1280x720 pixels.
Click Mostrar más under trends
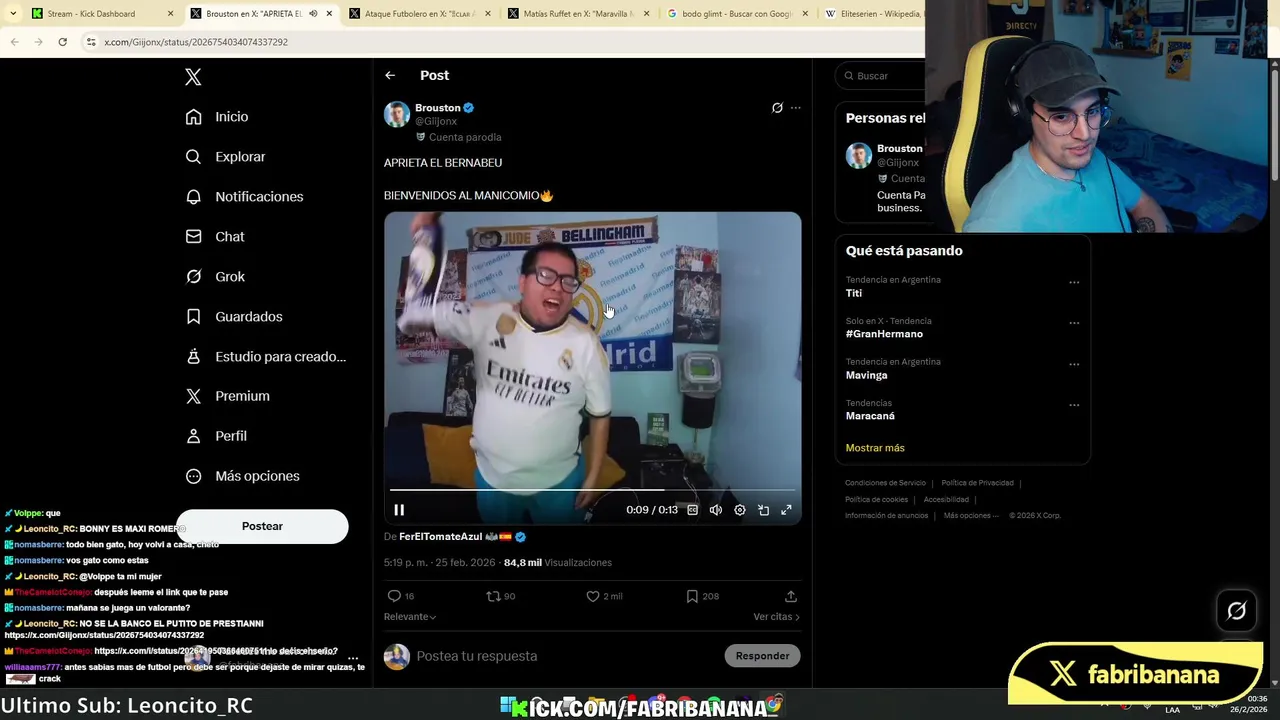[x=875, y=448]
